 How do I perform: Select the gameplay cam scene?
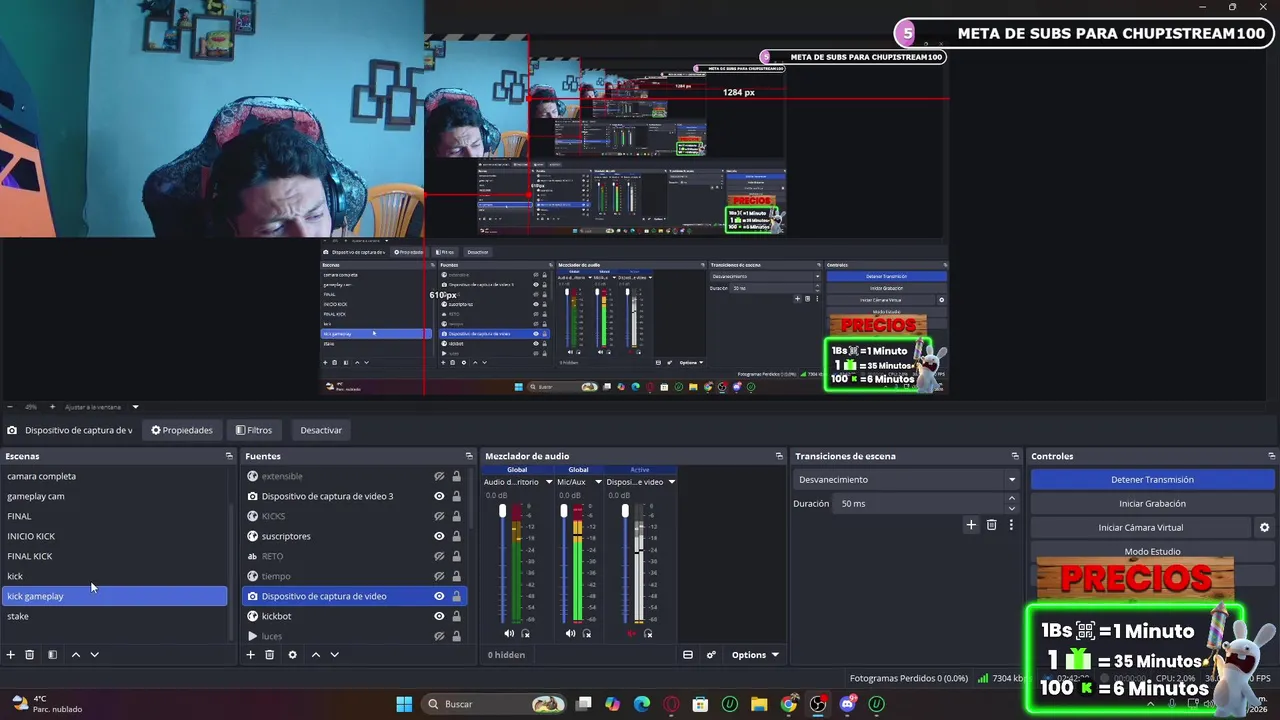click(x=114, y=496)
